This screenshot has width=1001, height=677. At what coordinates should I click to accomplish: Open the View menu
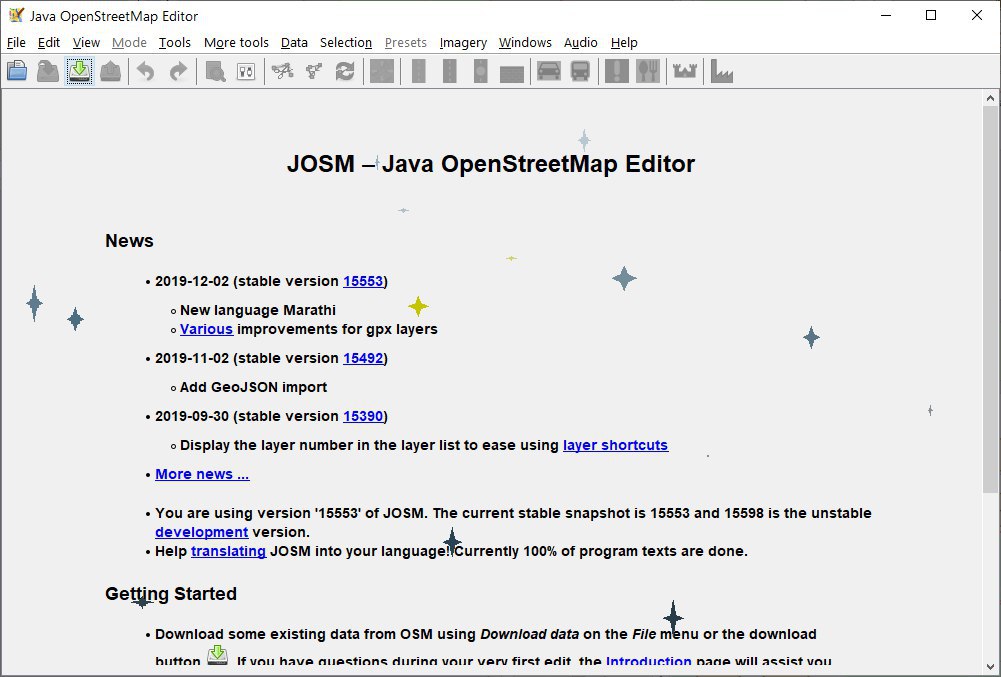pyautogui.click(x=86, y=43)
